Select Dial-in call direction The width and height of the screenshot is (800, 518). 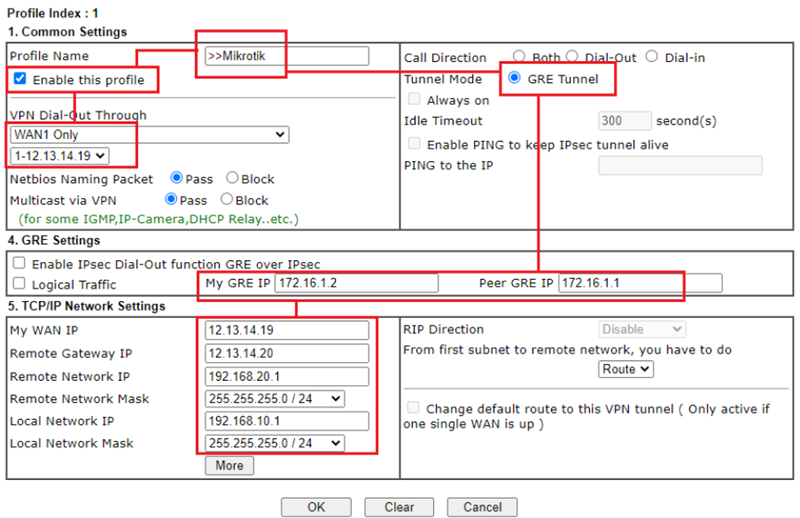pyautogui.click(x=652, y=57)
